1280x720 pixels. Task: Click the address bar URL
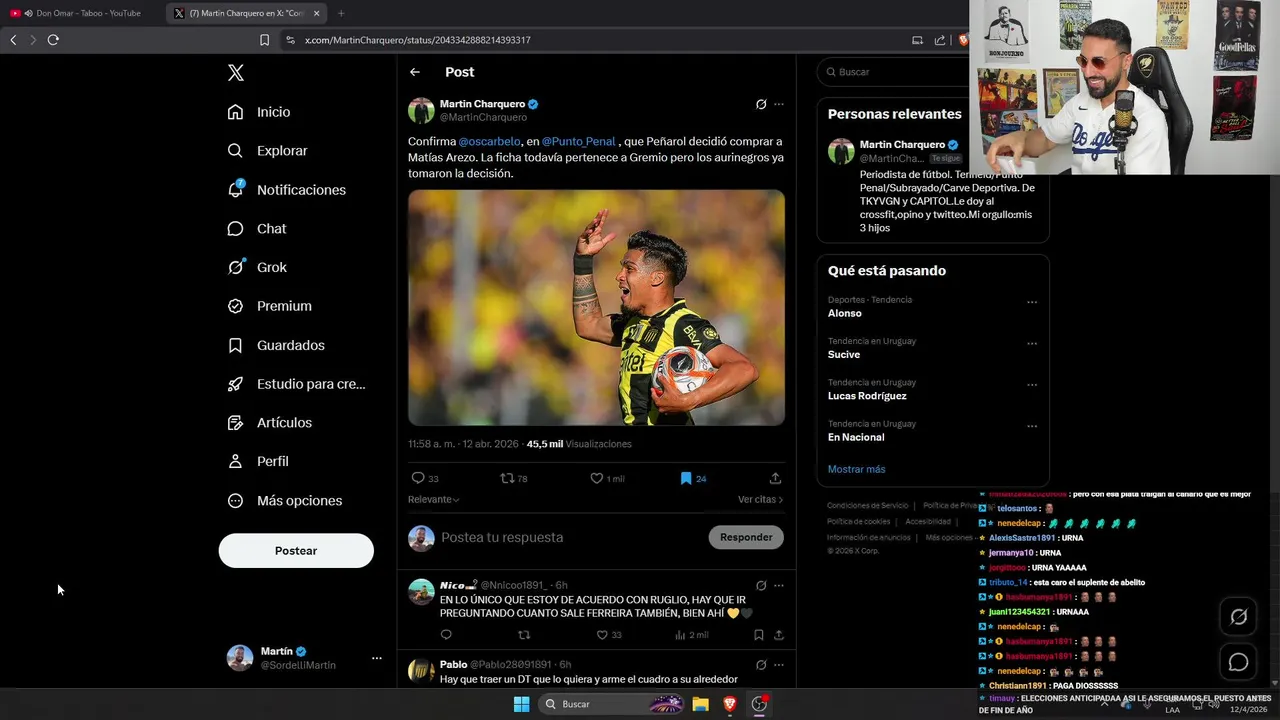[x=417, y=40]
